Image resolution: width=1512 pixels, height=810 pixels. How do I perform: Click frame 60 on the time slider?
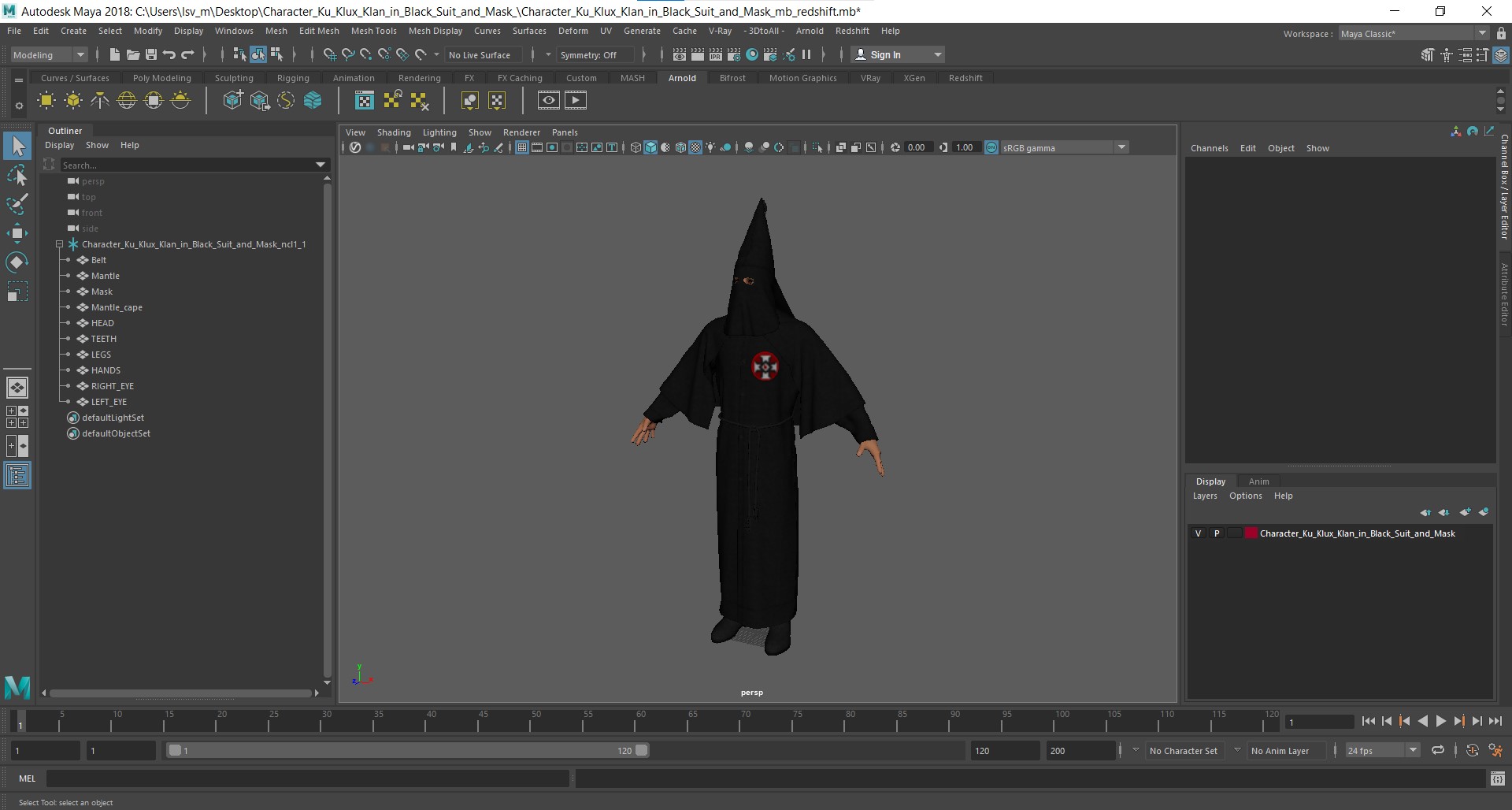[x=640, y=721]
